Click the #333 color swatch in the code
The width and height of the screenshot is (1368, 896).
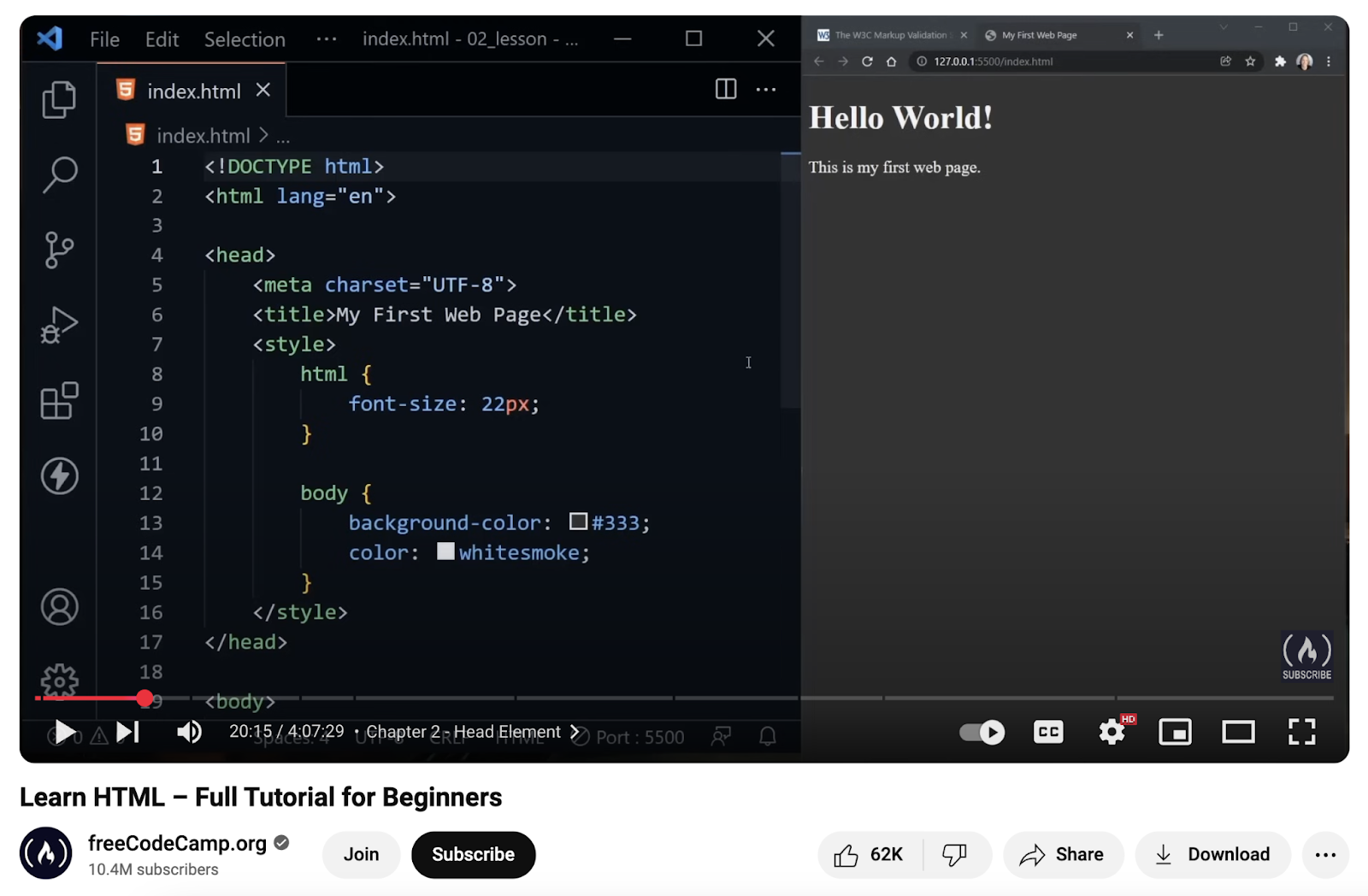coord(578,521)
